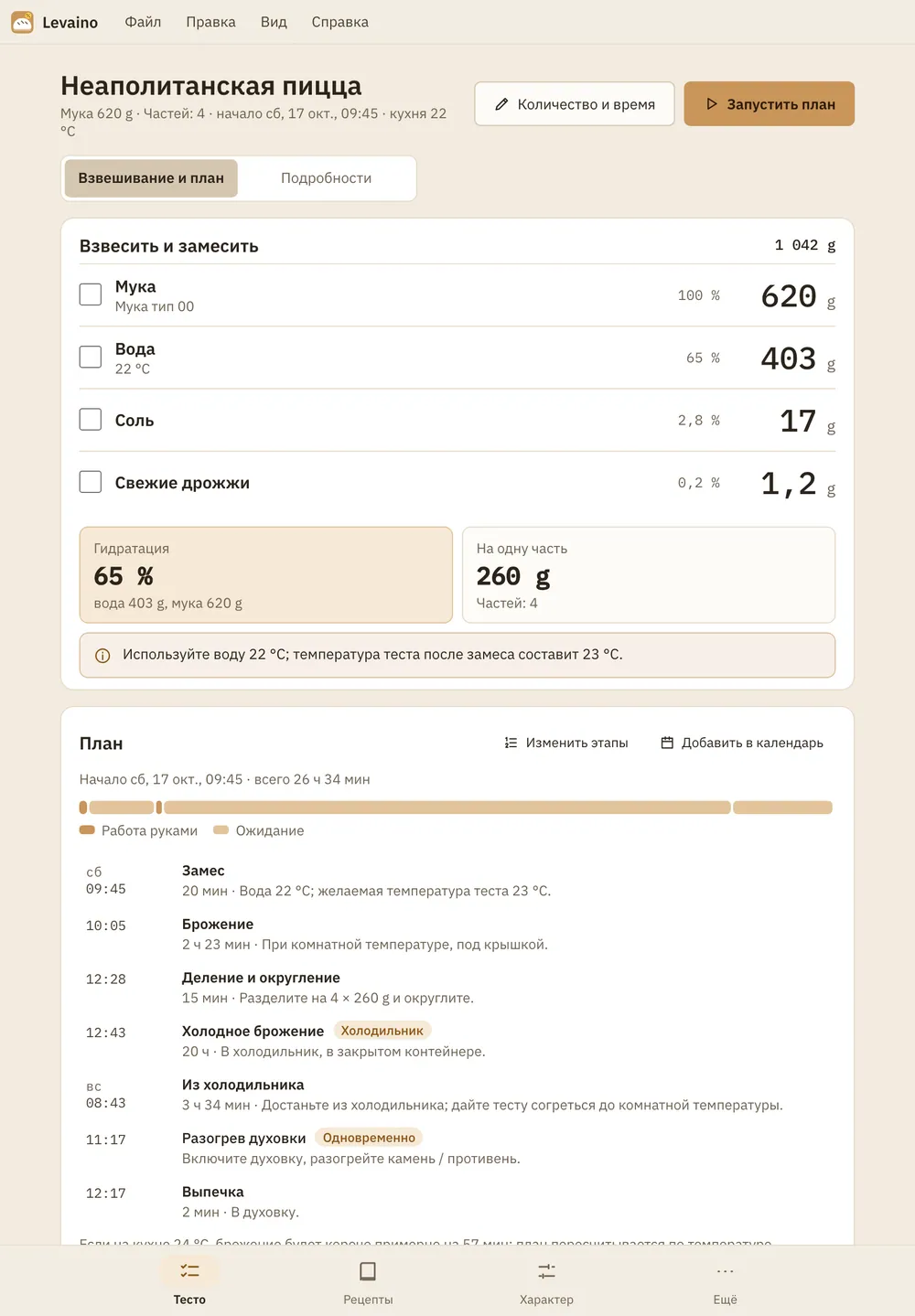The height and width of the screenshot is (1316, 915).
Task: Click the calendar icon beside Добавить в календарь
Action: pyautogui.click(x=667, y=743)
